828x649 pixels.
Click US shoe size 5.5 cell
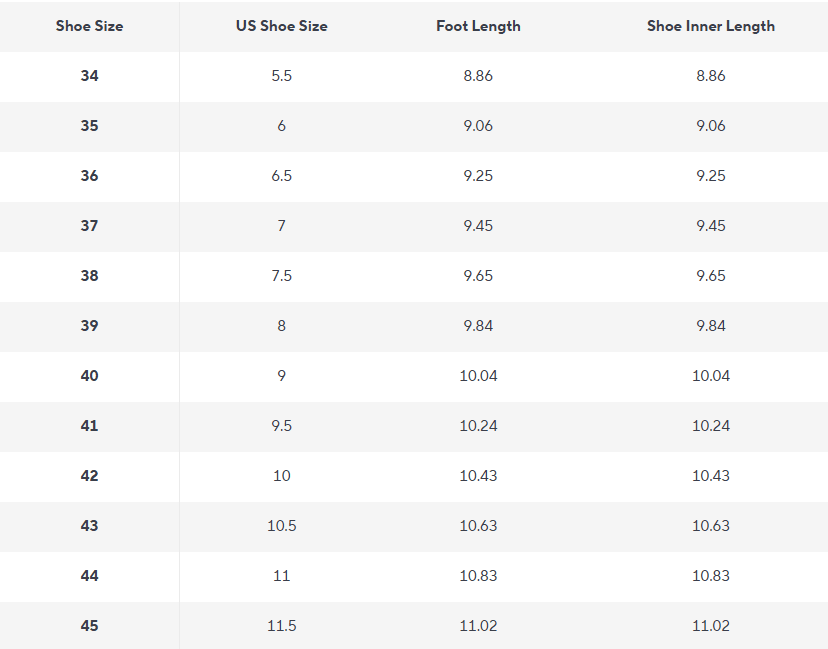pyautogui.click(x=281, y=76)
